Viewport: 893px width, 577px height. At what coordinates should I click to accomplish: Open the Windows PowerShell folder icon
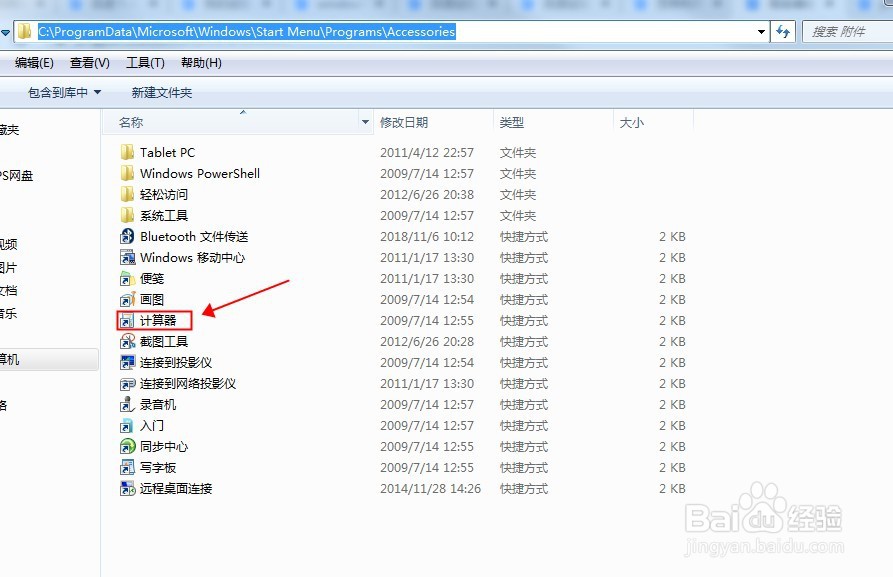pos(127,173)
